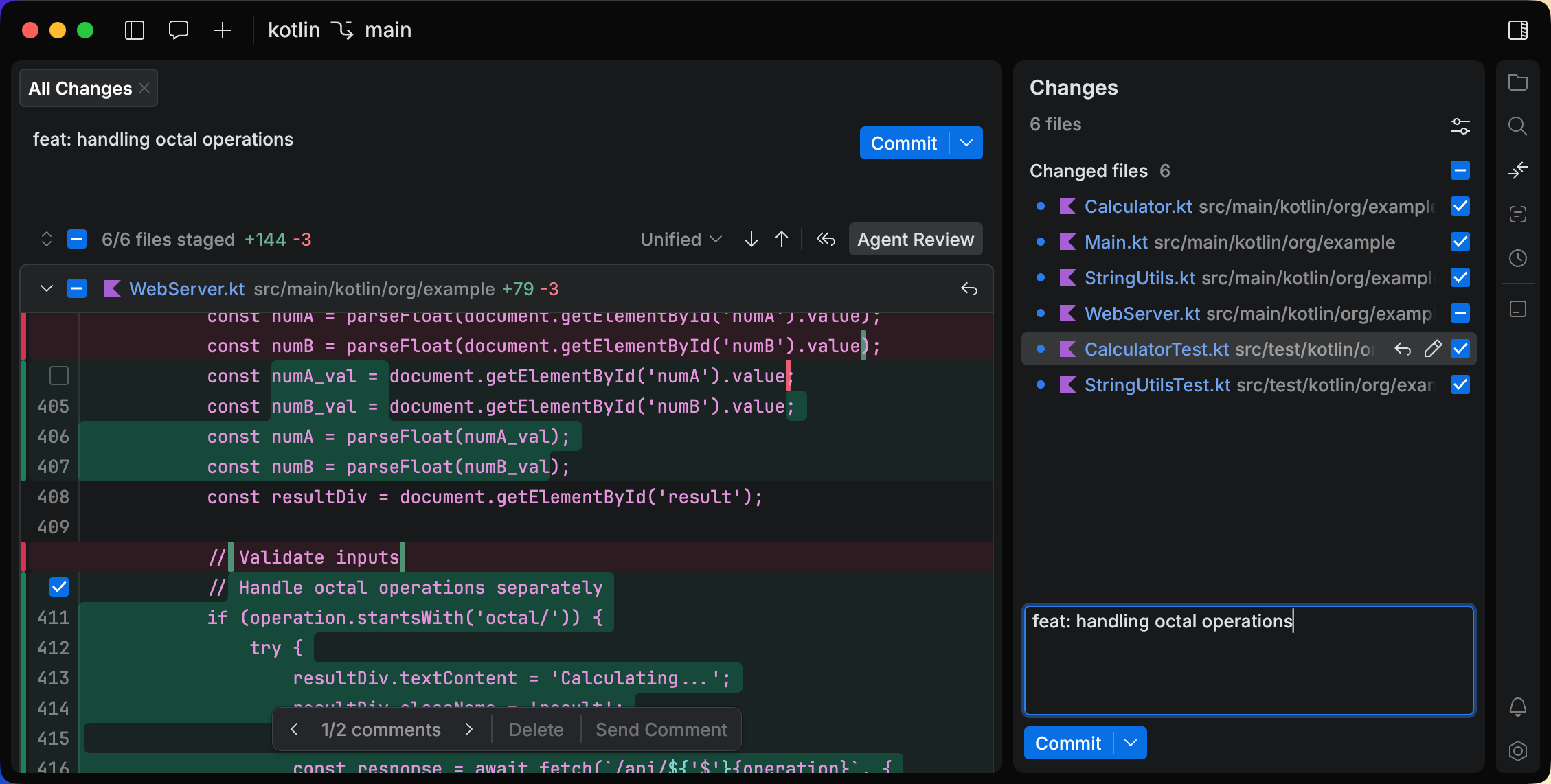Open the filter options for Changes
Image resolution: width=1551 pixels, height=784 pixels.
tap(1460, 126)
